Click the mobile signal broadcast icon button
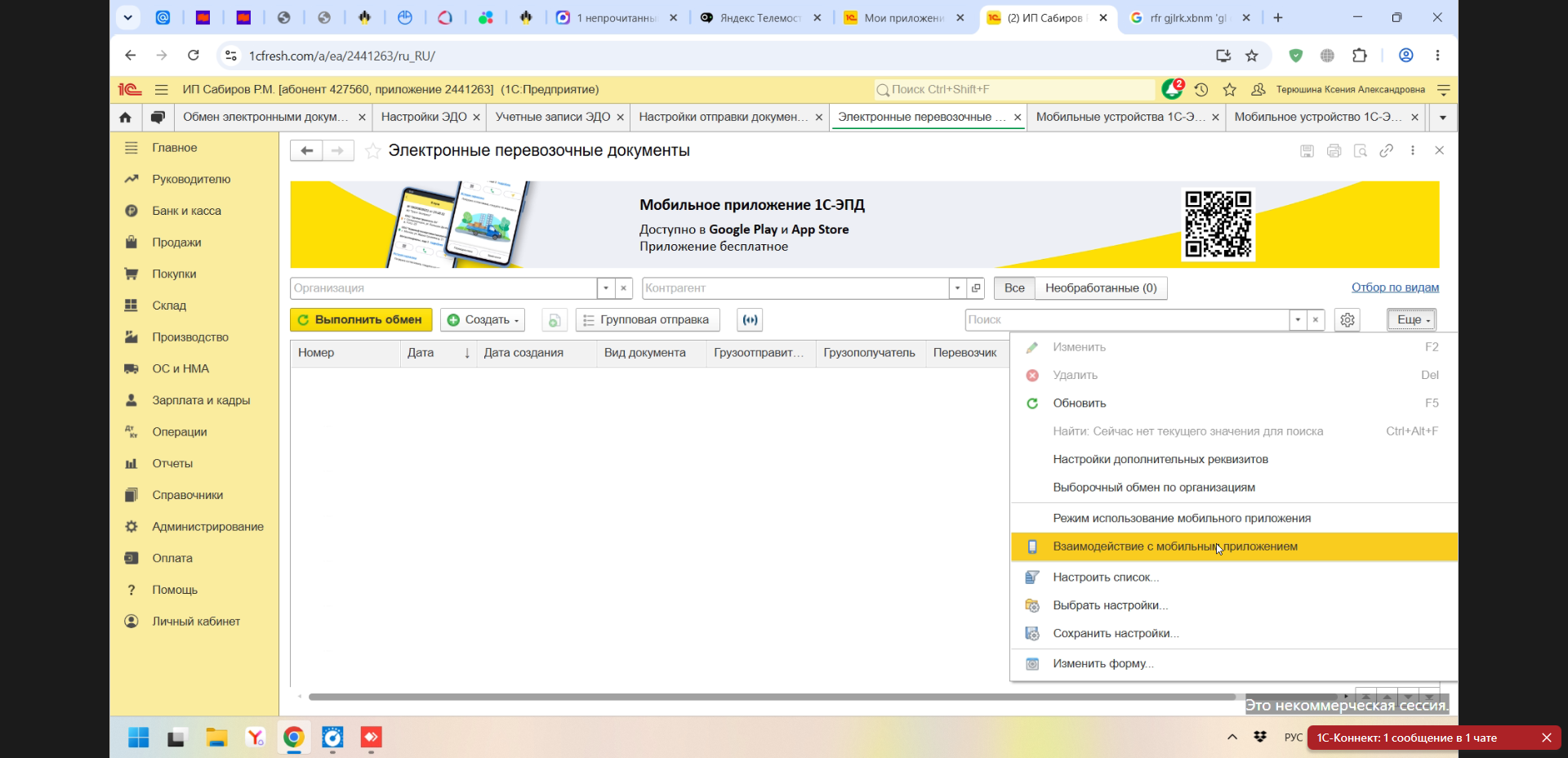The width and height of the screenshot is (1568, 758). coord(750,320)
